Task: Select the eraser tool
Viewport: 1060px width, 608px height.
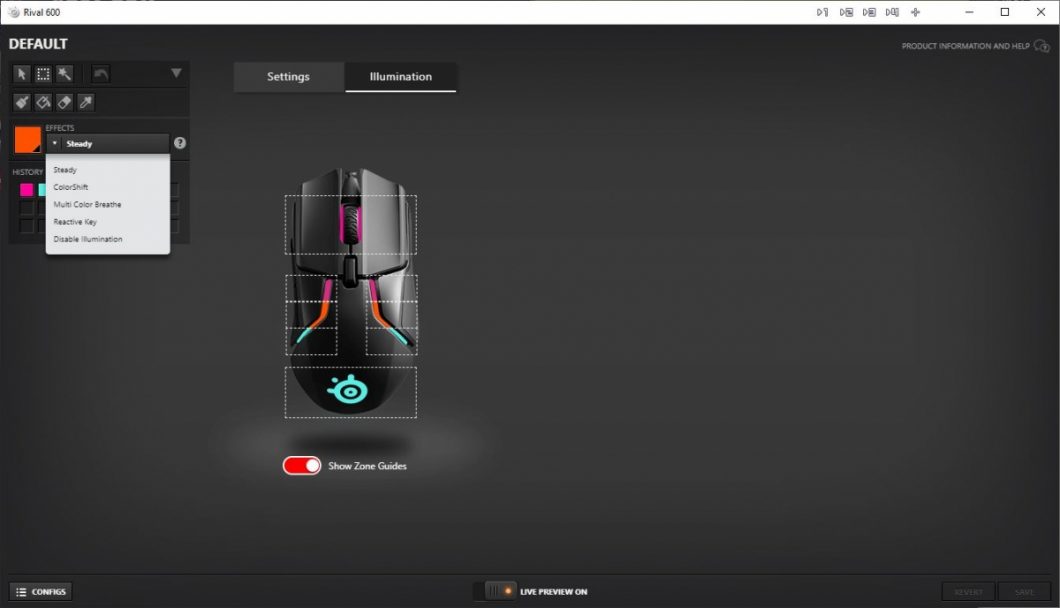Action: pyautogui.click(x=63, y=101)
